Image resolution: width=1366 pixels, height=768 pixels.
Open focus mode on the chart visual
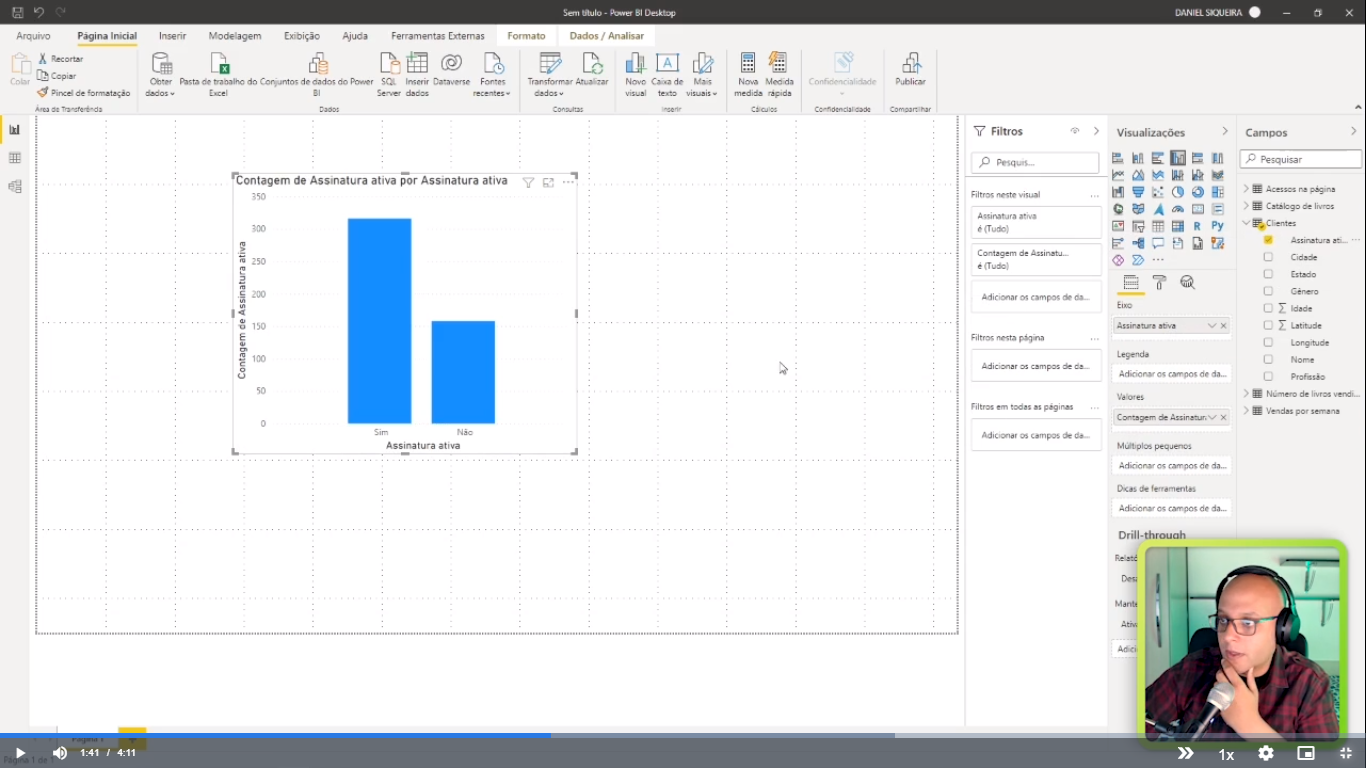548,182
